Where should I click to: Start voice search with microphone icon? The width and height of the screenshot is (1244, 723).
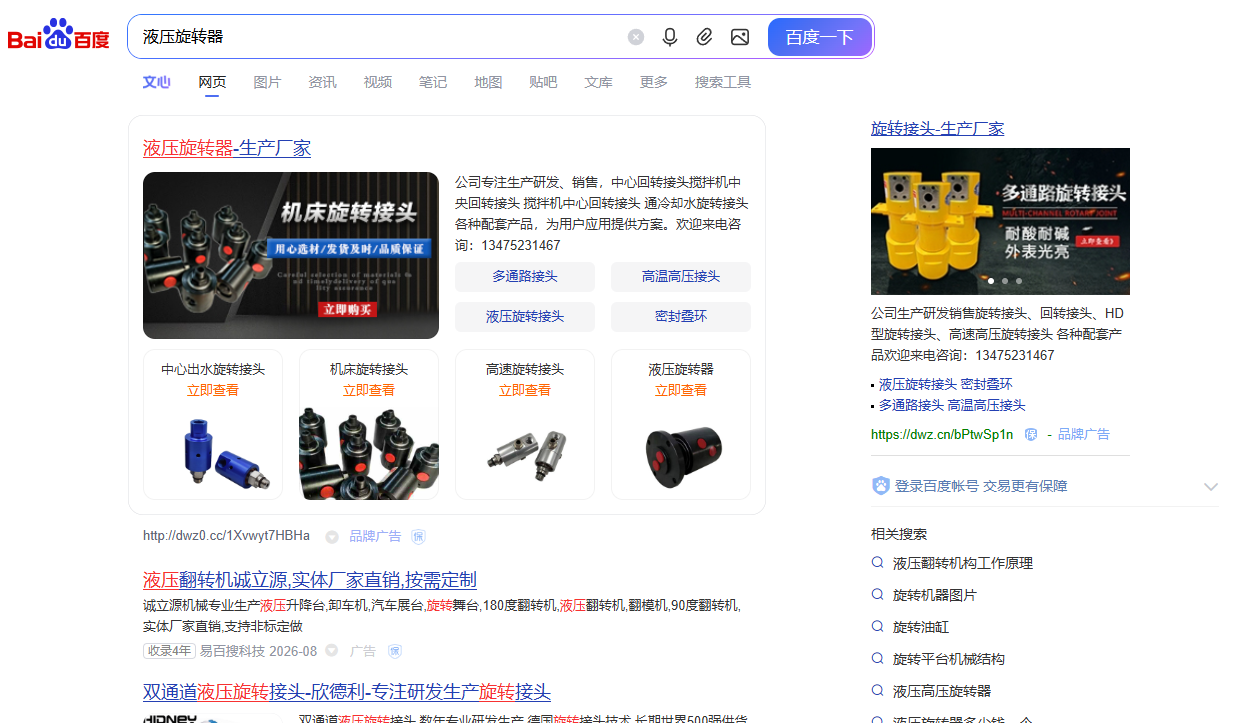[x=670, y=37]
